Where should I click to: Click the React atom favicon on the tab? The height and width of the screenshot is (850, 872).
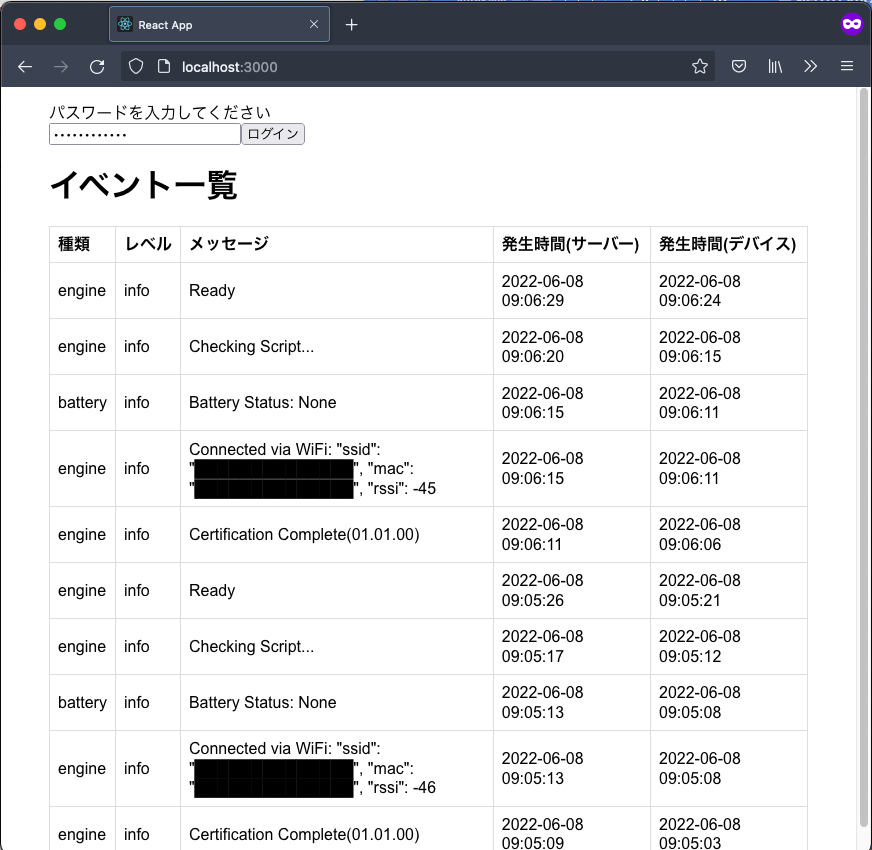click(124, 23)
